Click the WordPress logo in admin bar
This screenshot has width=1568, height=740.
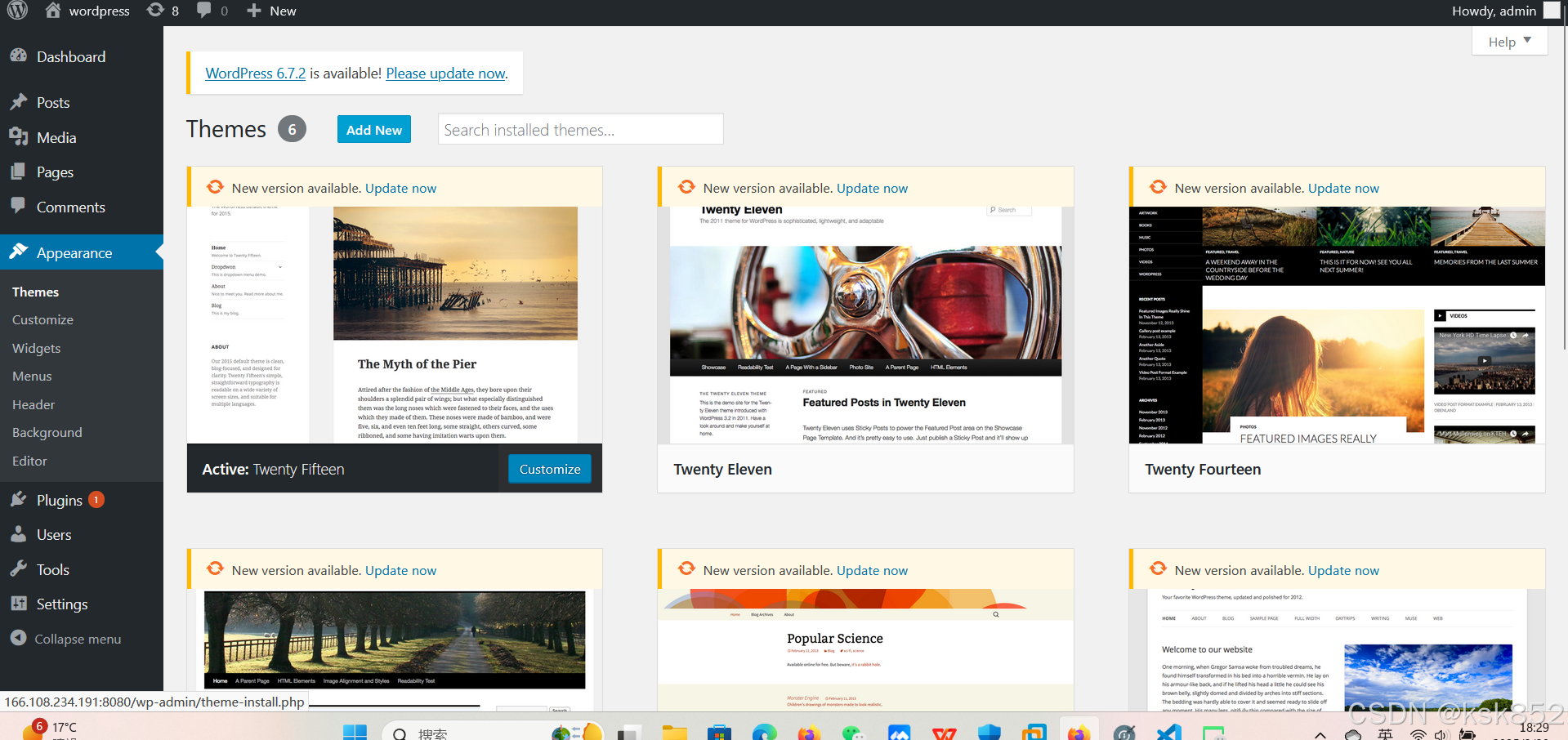pos(17,11)
